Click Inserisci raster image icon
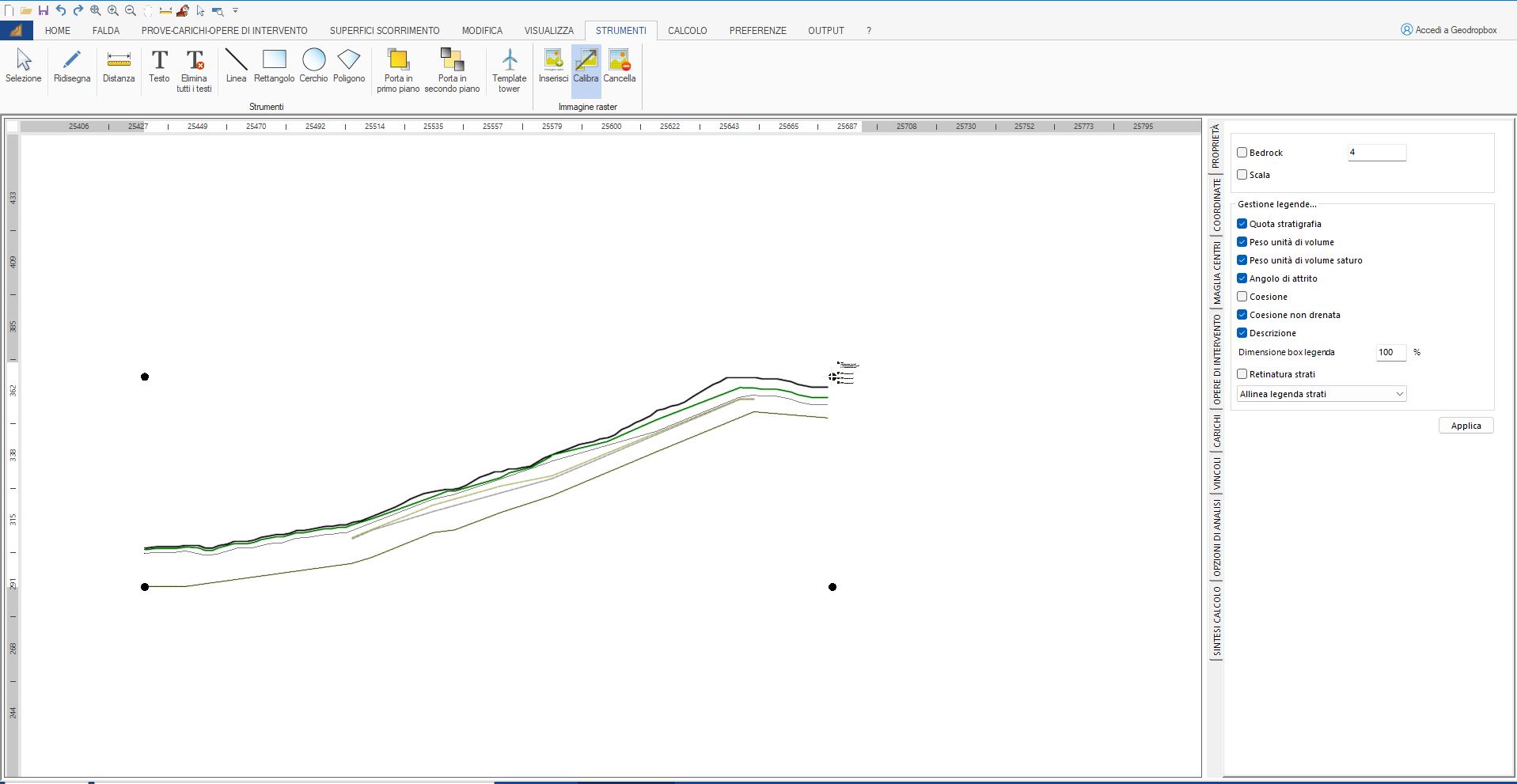The height and width of the screenshot is (784, 1517). [553, 66]
